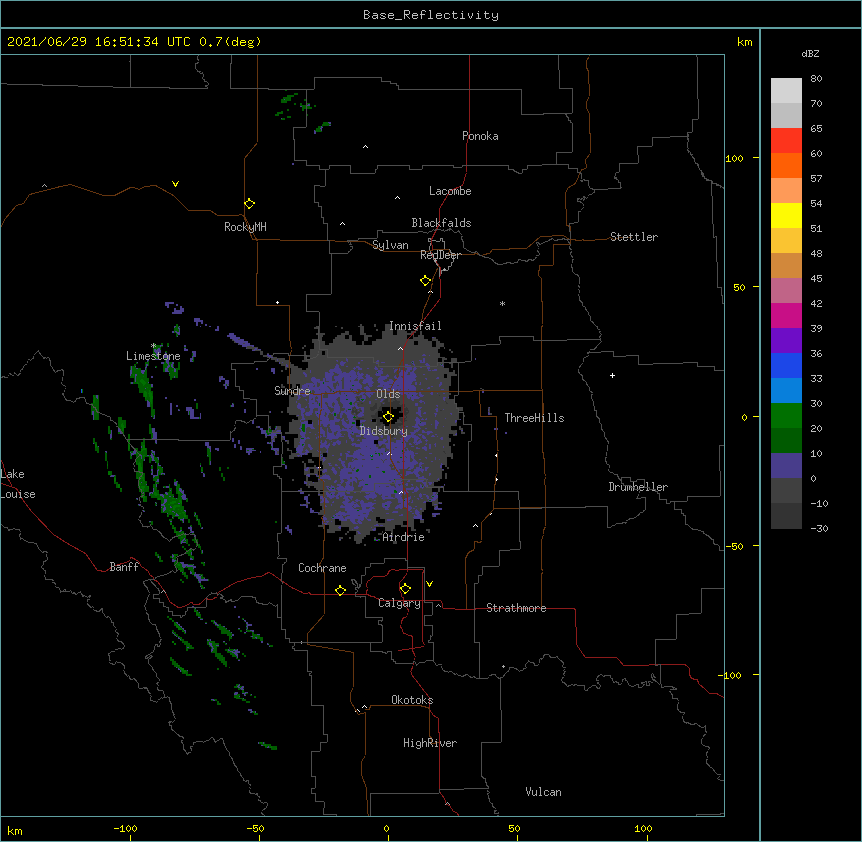Click the radar site diamond between Olds and Didsbury
Screen dimensions: 862x842
[388, 417]
